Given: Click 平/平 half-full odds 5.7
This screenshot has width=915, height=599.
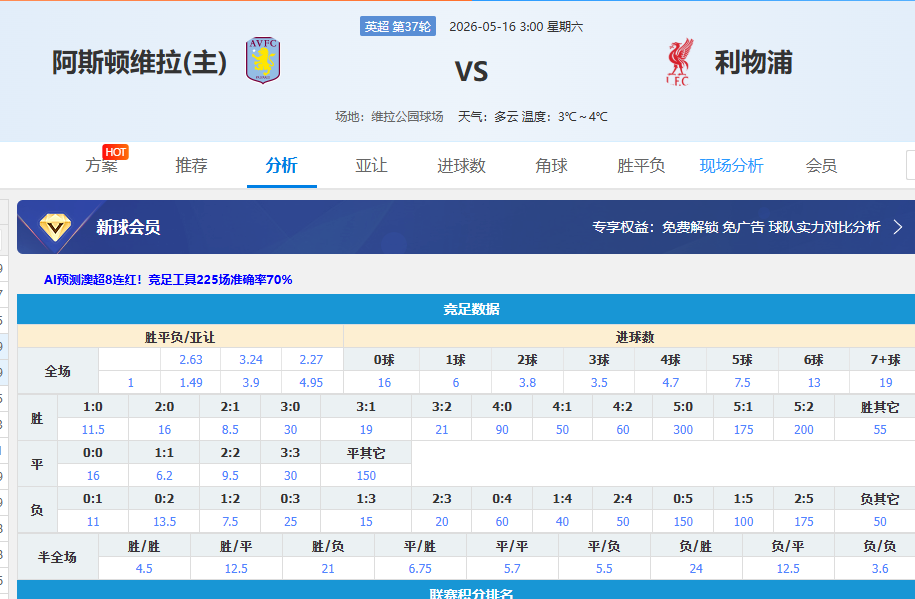Looking at the screenshot, I should pos(512,569).
